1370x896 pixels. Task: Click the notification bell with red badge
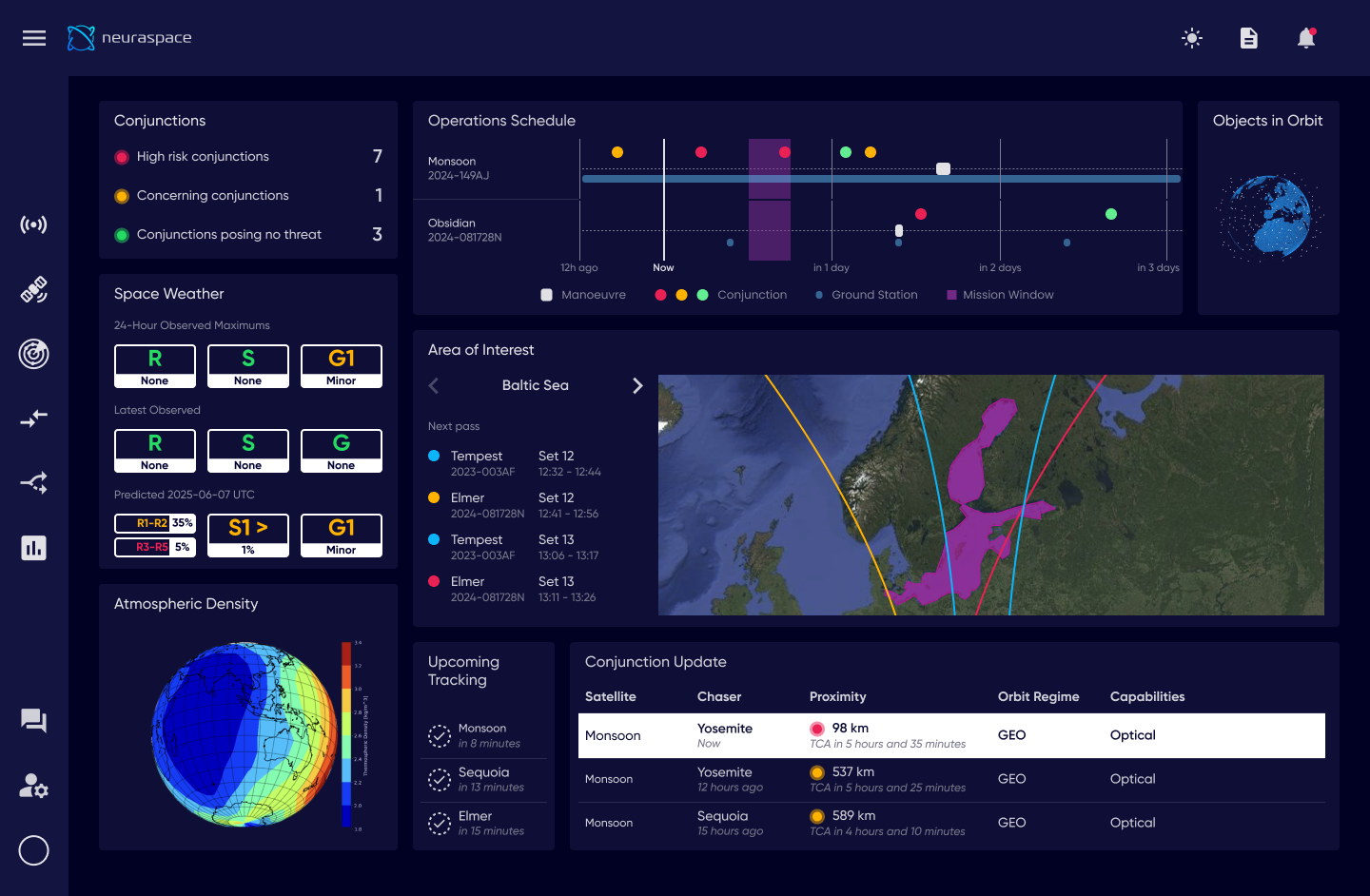(x=1305, y=38)
